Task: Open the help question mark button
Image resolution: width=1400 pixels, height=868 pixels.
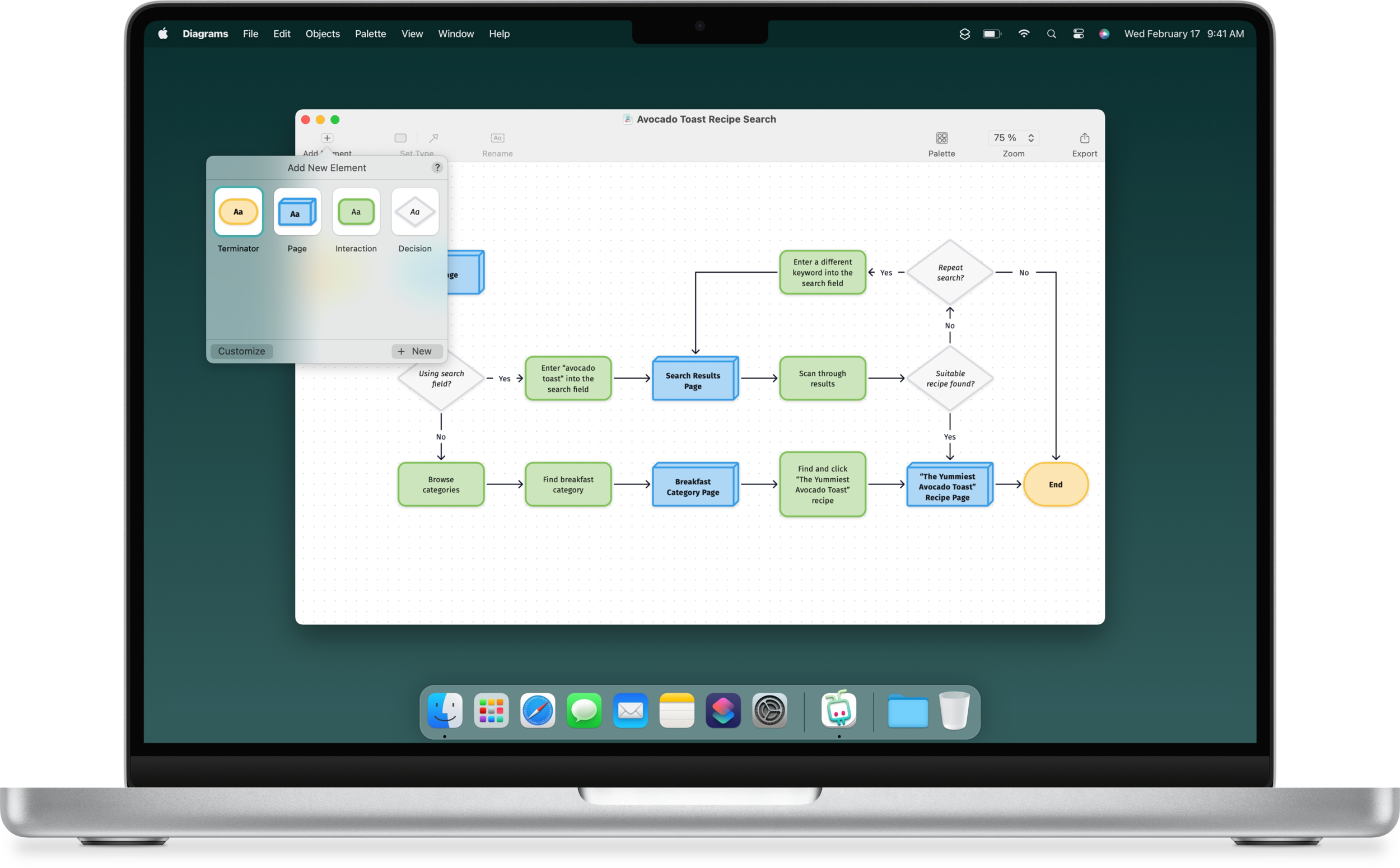Action: click(437, 167)
